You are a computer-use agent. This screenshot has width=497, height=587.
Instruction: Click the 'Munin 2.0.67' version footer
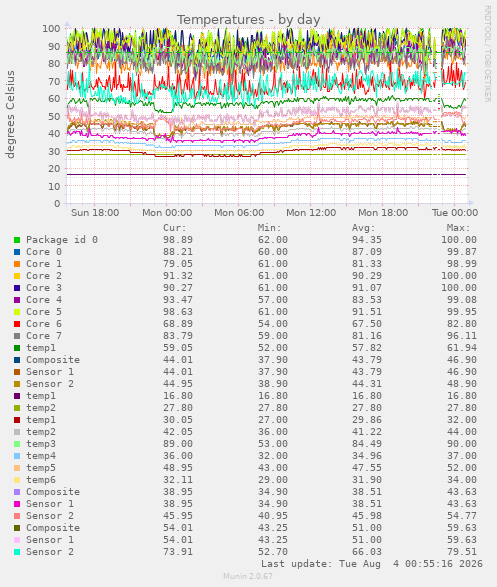point(248,576)
